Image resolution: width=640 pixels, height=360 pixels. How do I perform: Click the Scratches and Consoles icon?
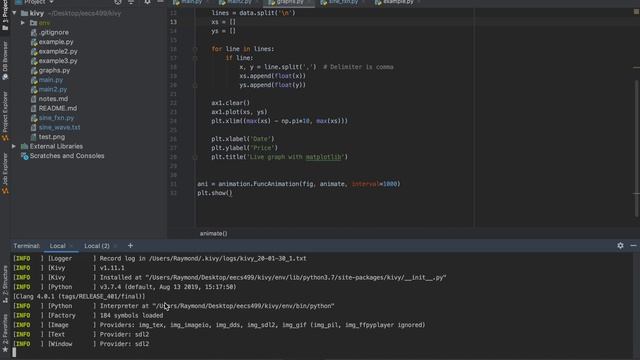pyautogui.click(x=24, y=156)
